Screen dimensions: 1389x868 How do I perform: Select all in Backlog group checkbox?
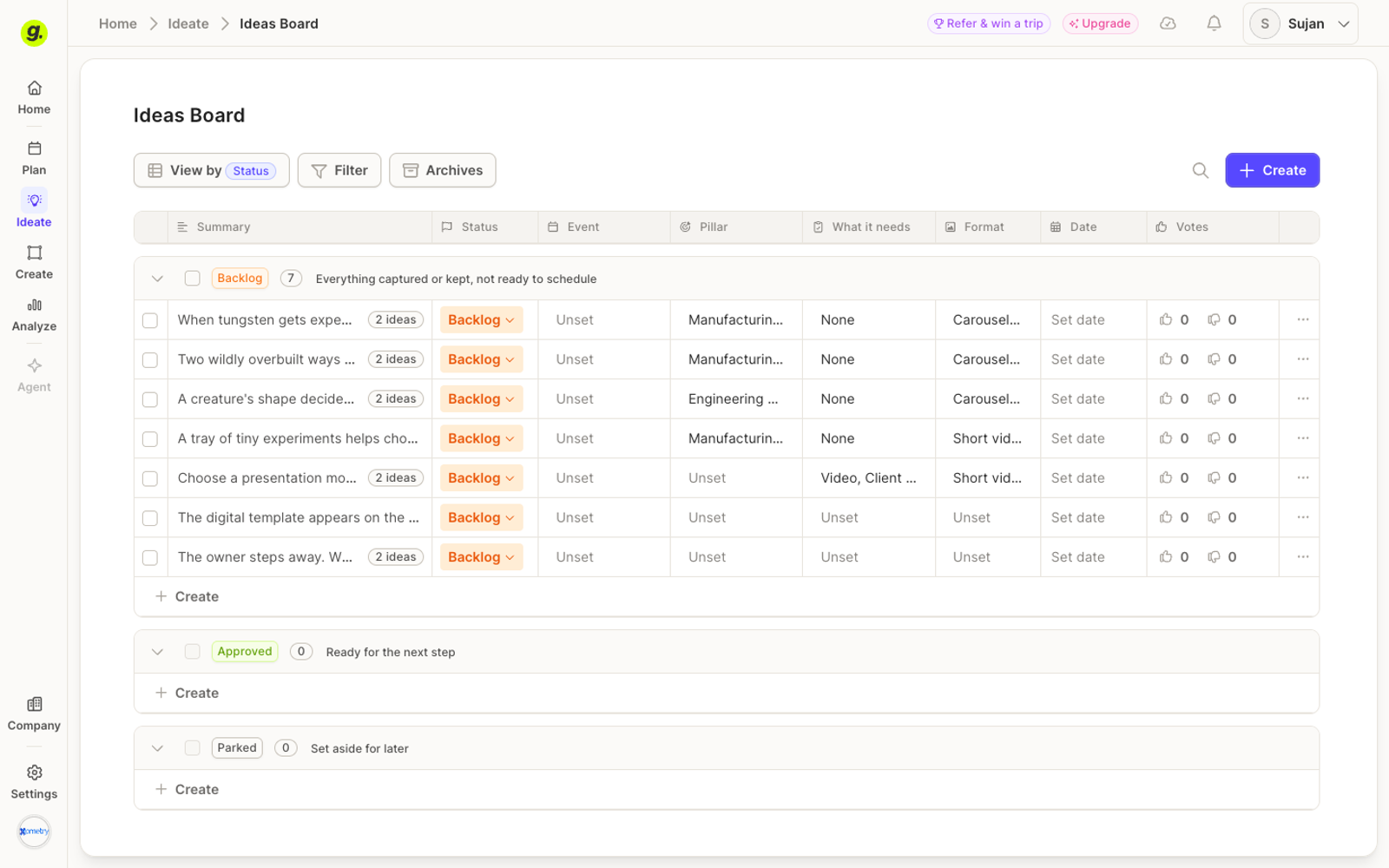pyautogui.click(x=193, y=279)
